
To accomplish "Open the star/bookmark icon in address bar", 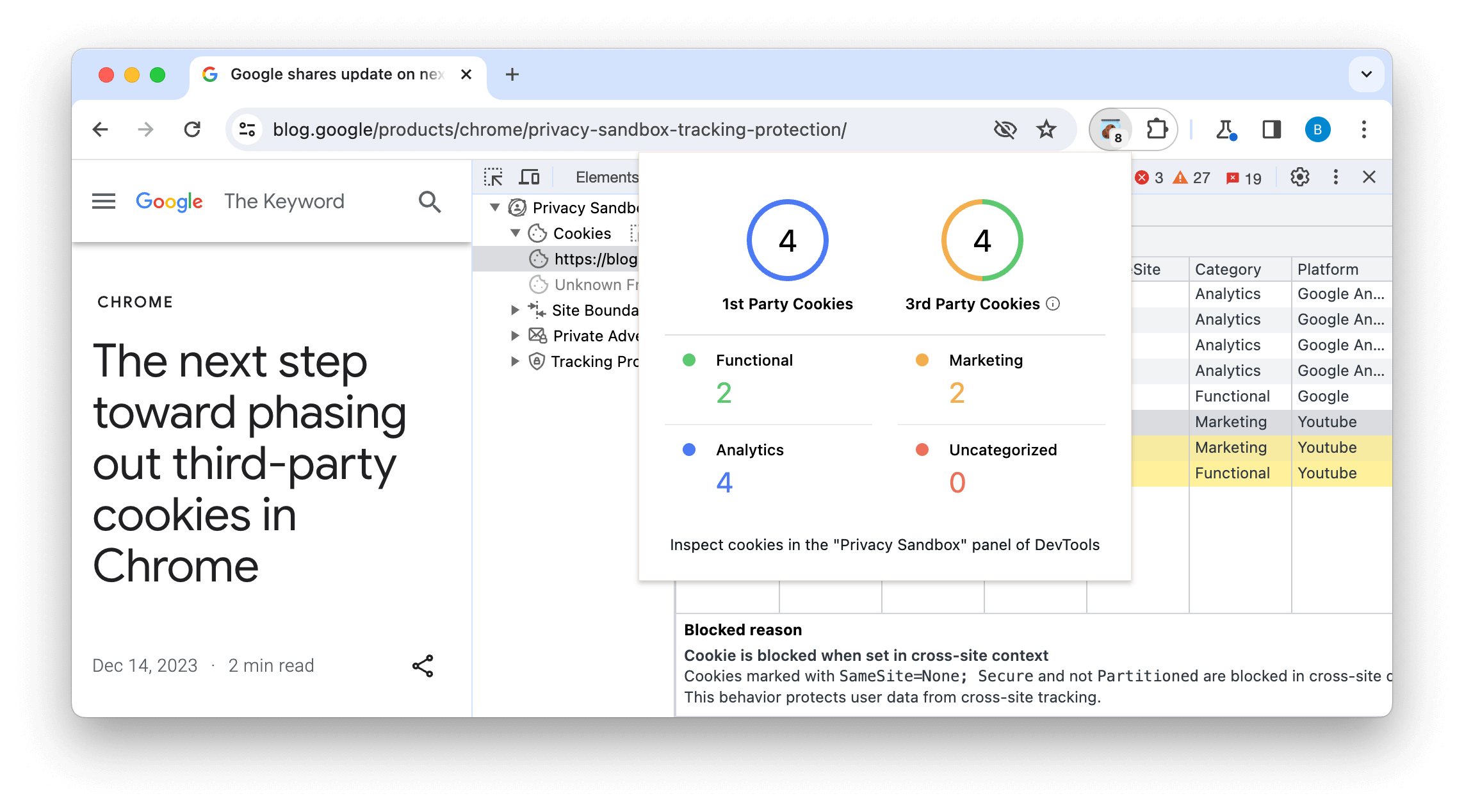I will [x=1047, y=129].
